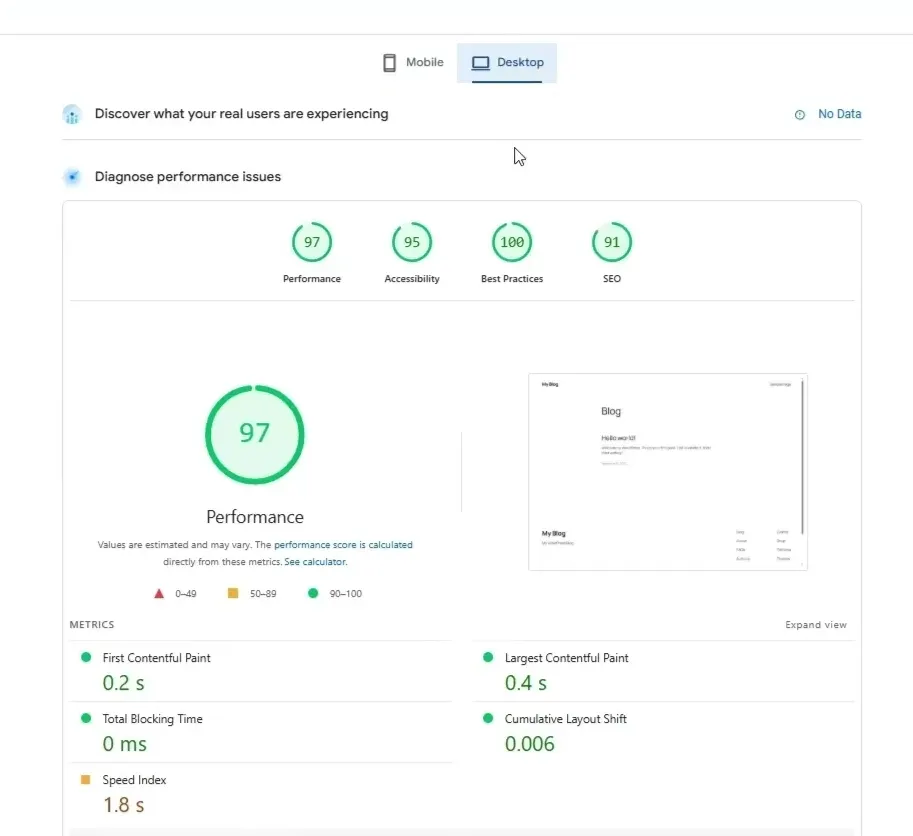
Task: Click the page screenshot thumbnail
Action: (x=668, y=472)
